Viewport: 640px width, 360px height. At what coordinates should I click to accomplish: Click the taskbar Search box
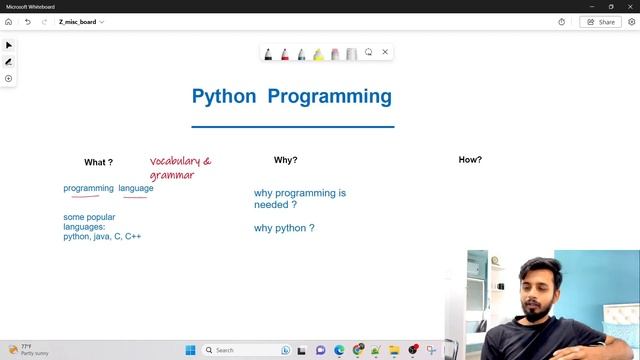(x=247, y=350)
